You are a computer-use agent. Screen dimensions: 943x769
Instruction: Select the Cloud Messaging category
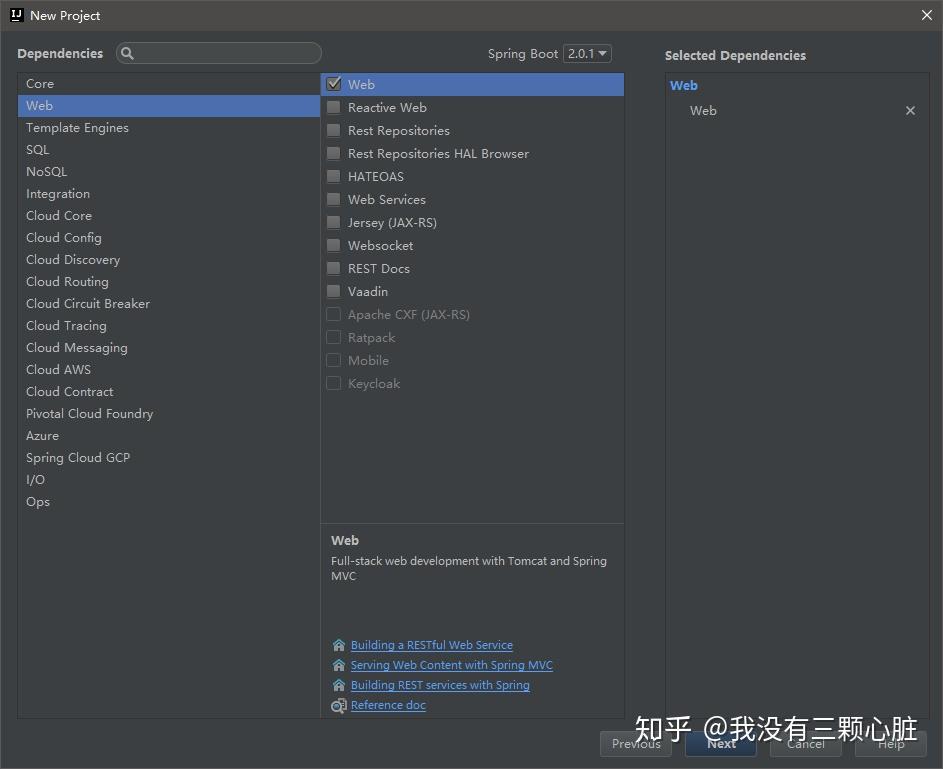pyautogui.click(x=169, y=348)
